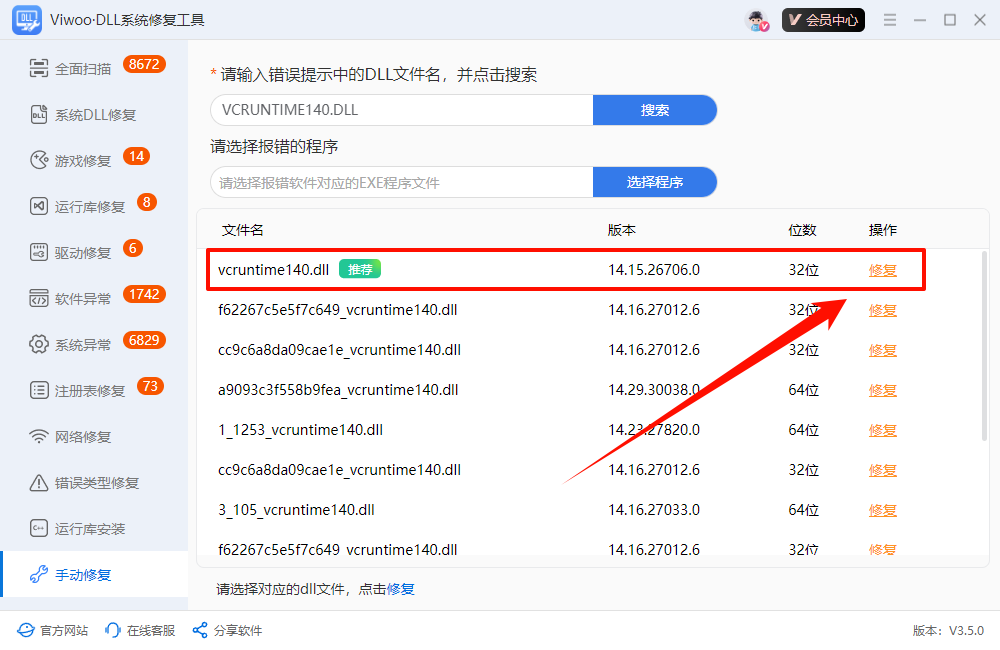Screen dimensions: 1000x650
Task: Switch to 软件异常 sidebar tab
Action: (x=83, y=299)
